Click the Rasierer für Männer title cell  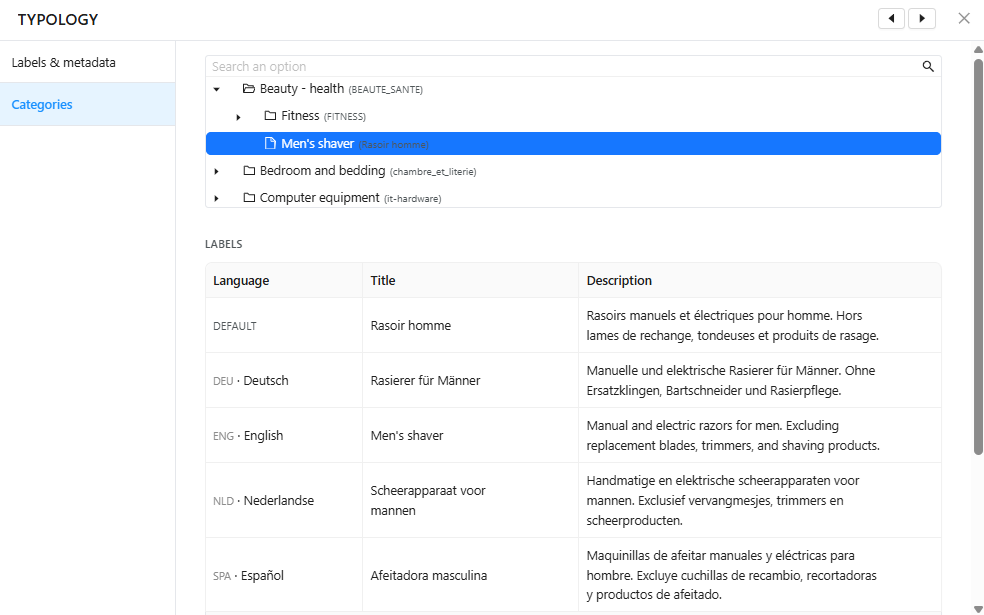click(470, 380)
